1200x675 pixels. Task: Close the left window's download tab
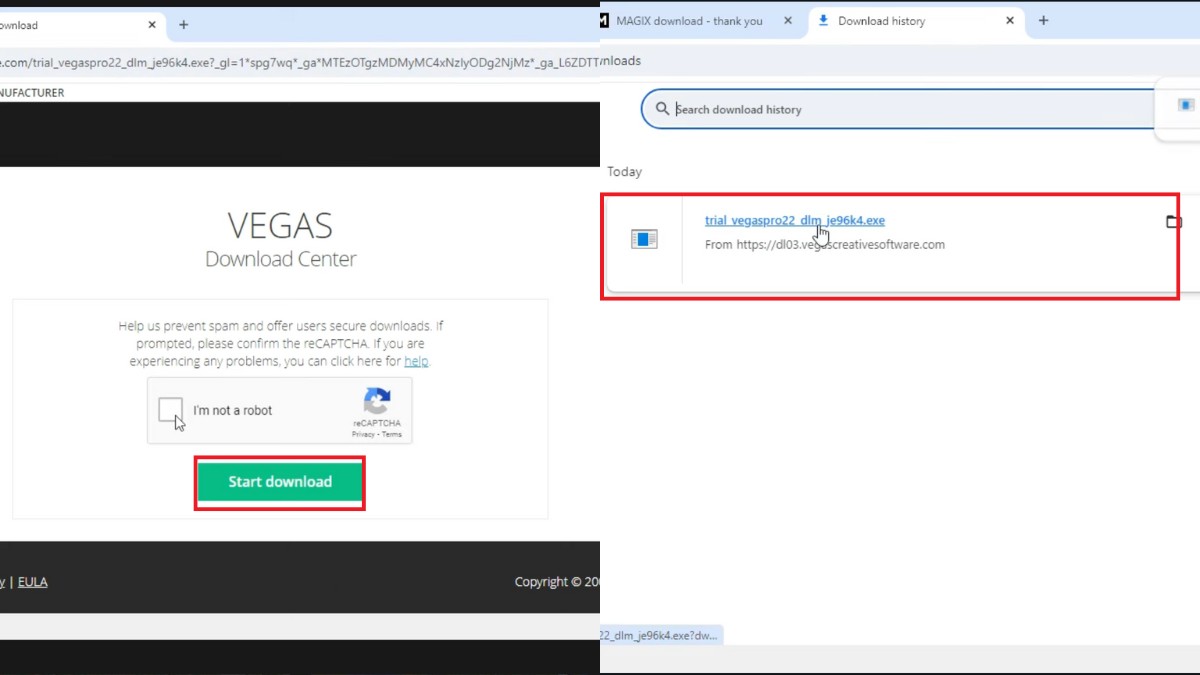(x=152, y=25)
